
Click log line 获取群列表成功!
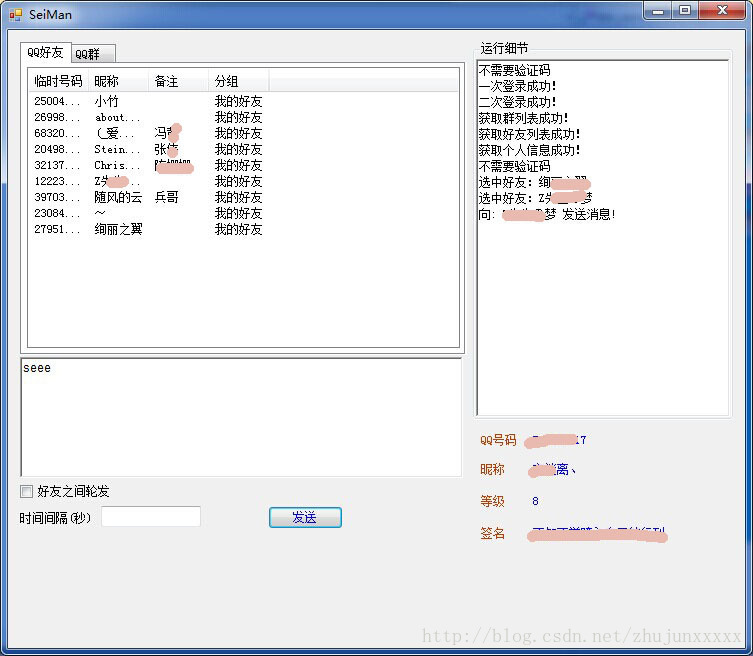[523, 118]
